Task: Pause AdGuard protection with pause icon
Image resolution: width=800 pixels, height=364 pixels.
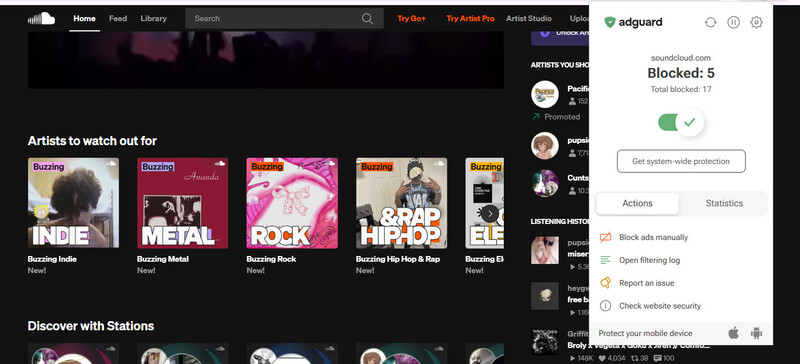Action: click(x=734, y=22)
